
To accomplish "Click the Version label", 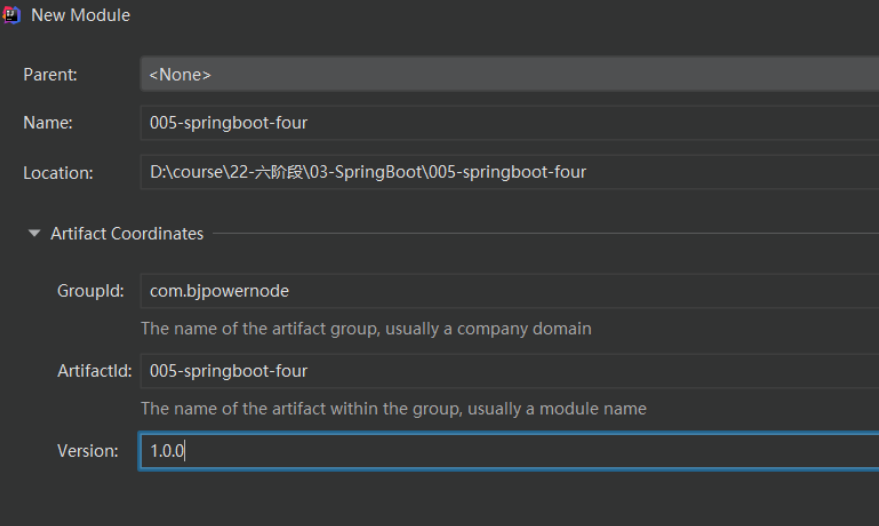I will [88, 451].
